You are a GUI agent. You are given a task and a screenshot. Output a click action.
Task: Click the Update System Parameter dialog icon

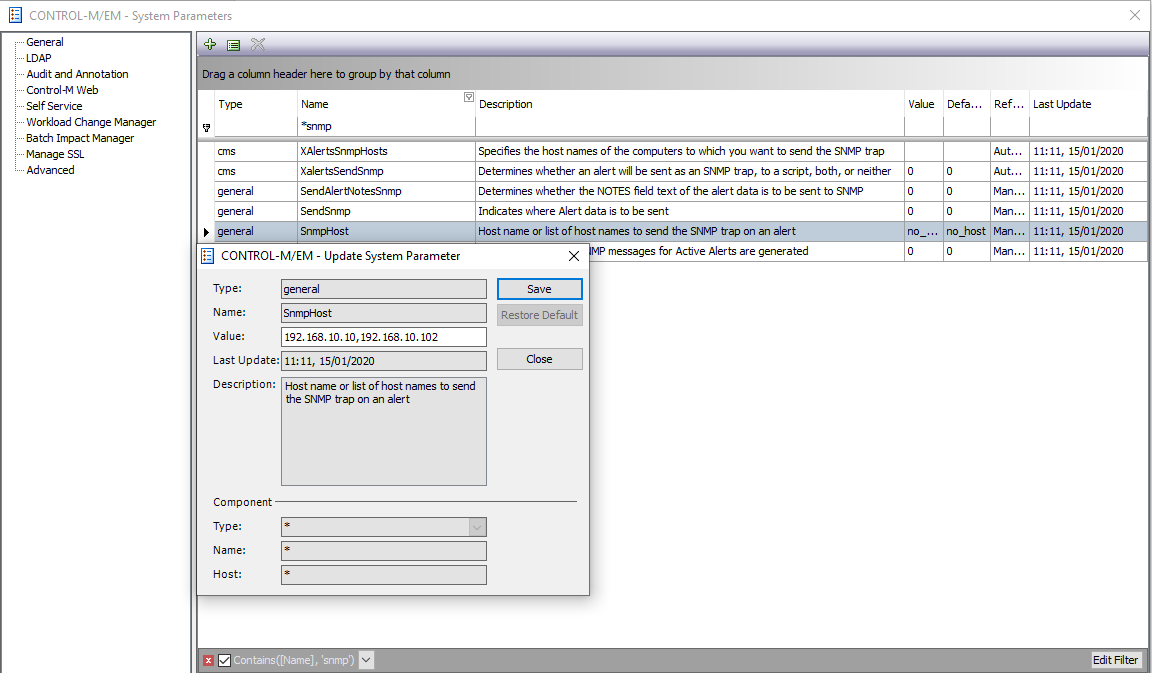click(208, 256)
